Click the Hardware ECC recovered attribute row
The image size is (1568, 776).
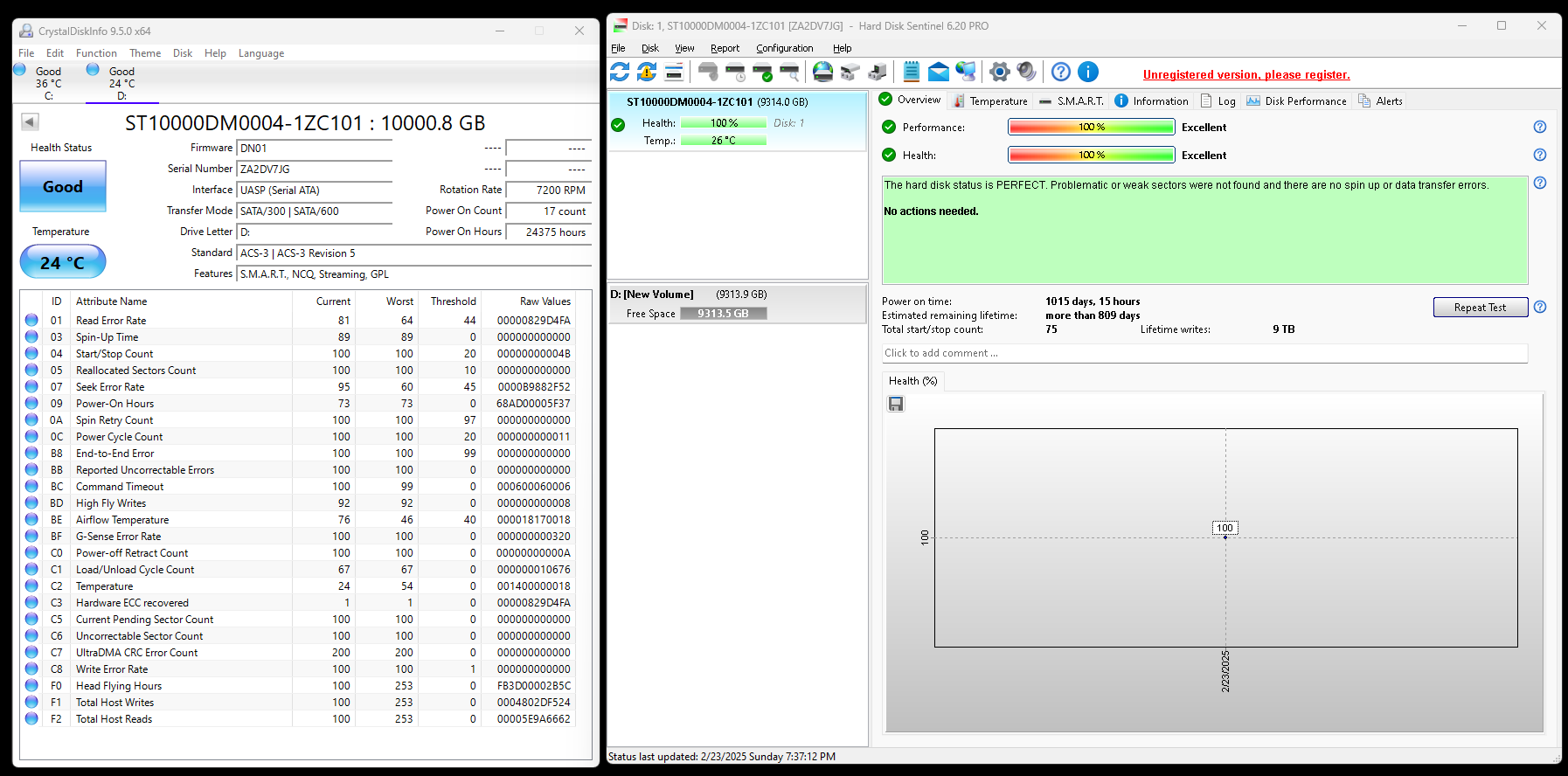click(298, 603)
